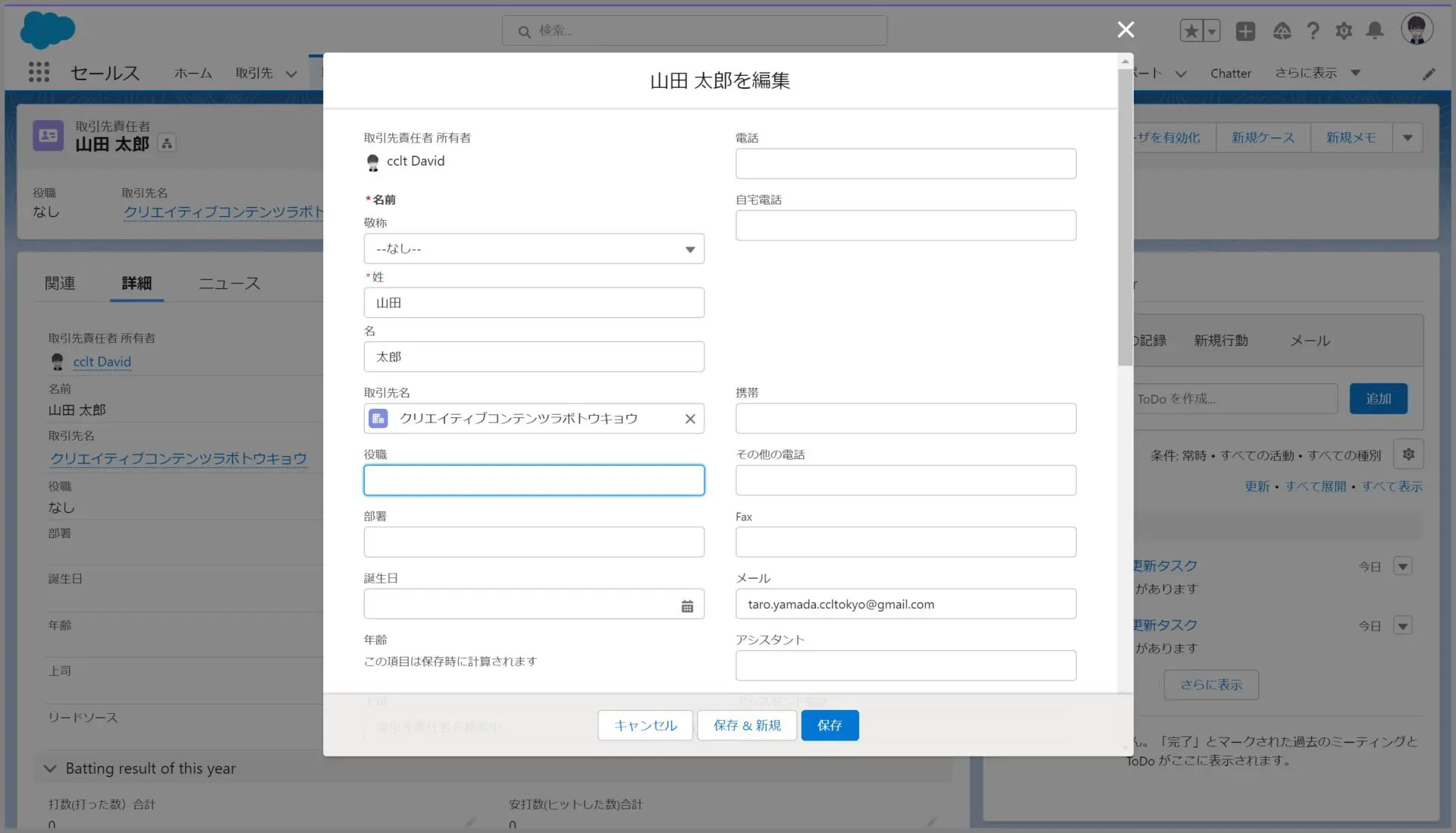
Task: Switch to the Chatter tab
Action: 1230,74
